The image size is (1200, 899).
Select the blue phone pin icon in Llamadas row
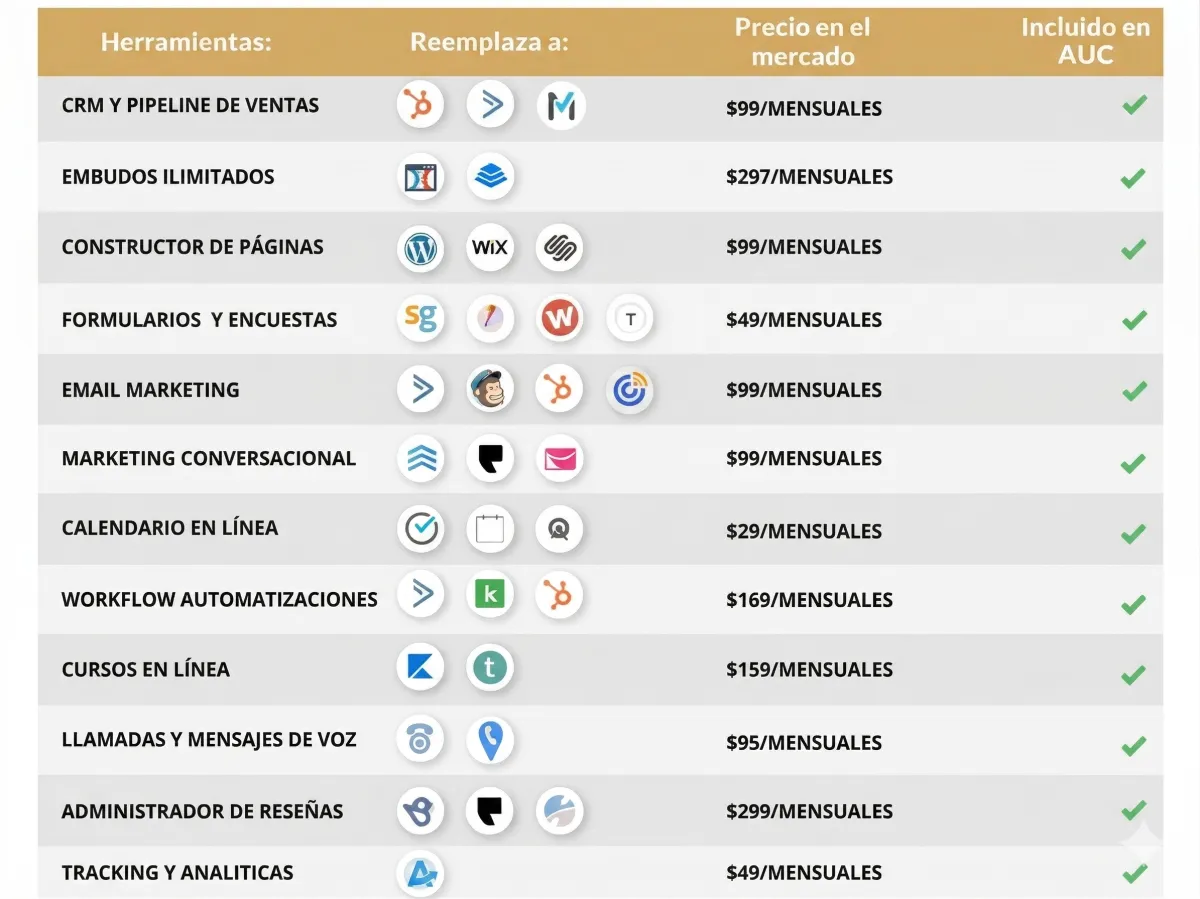point(490,741)
